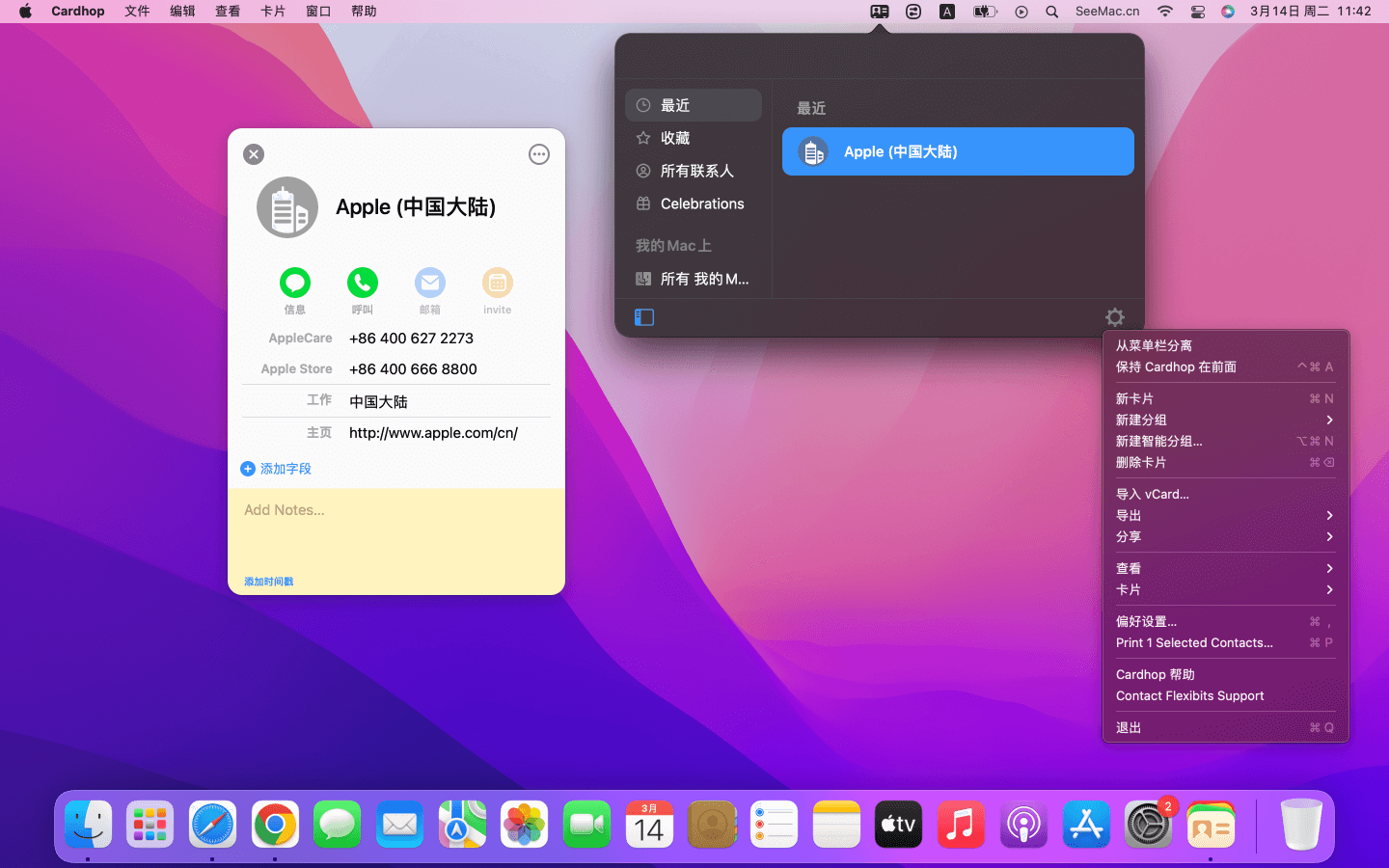Select Apple (中国大陆) in recent list

tap(958, 151)
